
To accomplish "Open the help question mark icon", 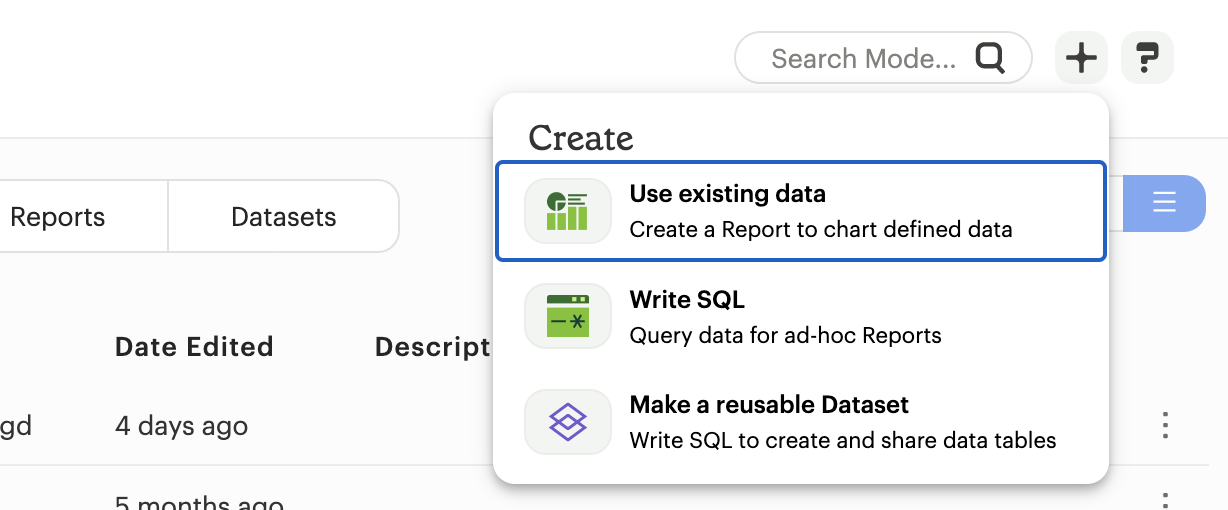I will (x=1147, y=58).
